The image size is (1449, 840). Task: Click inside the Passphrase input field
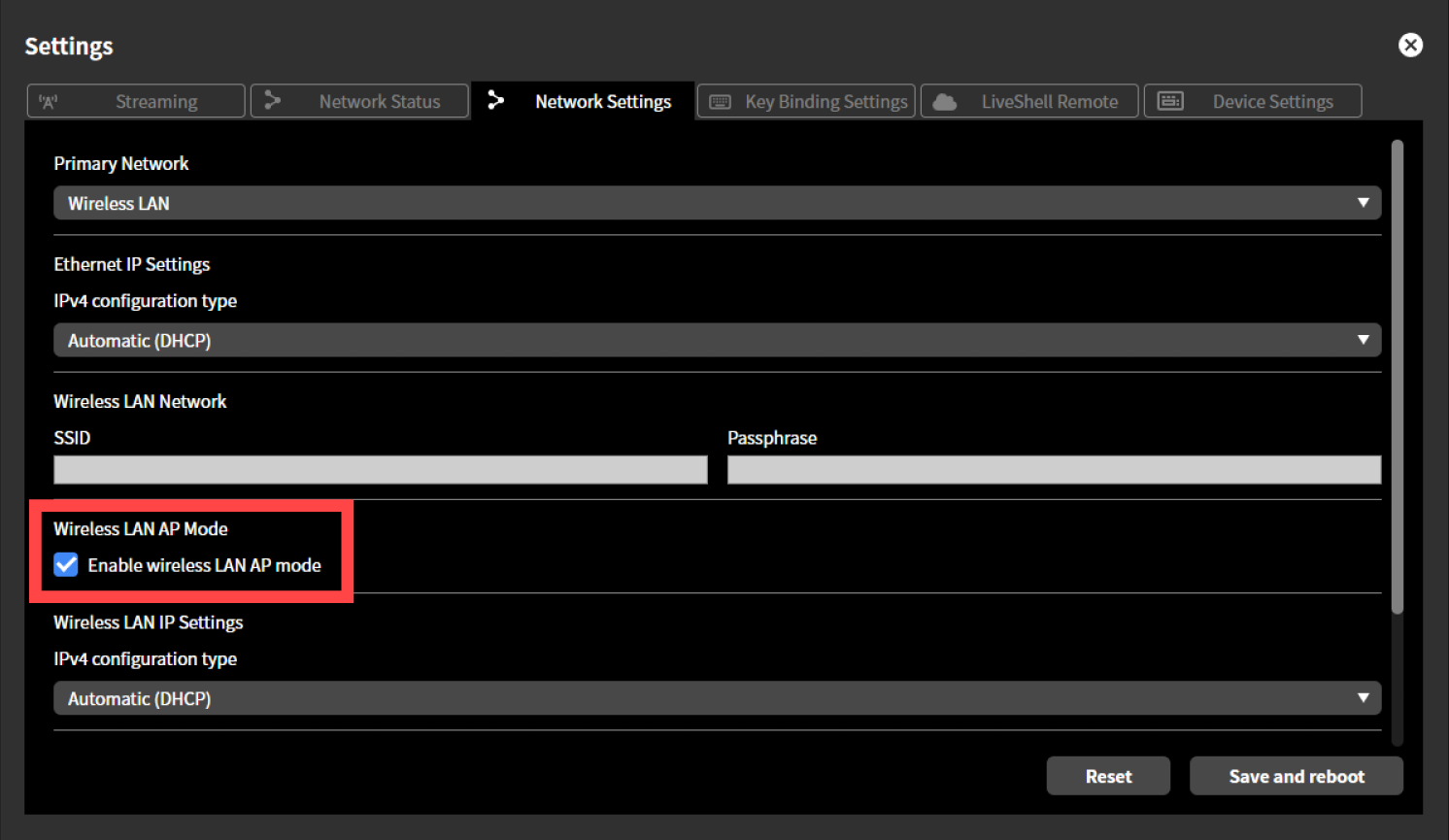click(1053, 469)
